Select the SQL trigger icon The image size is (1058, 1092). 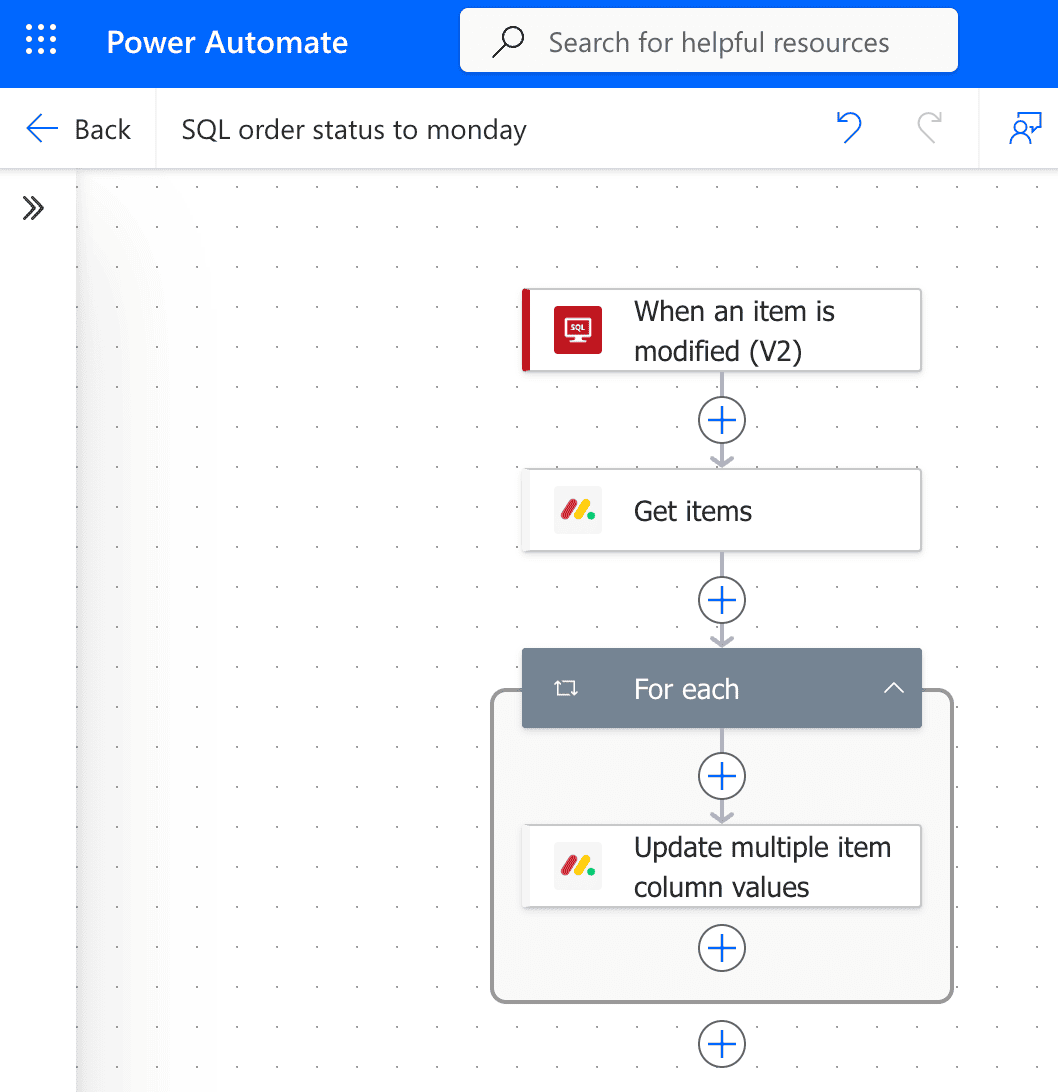tap(577, 330)
